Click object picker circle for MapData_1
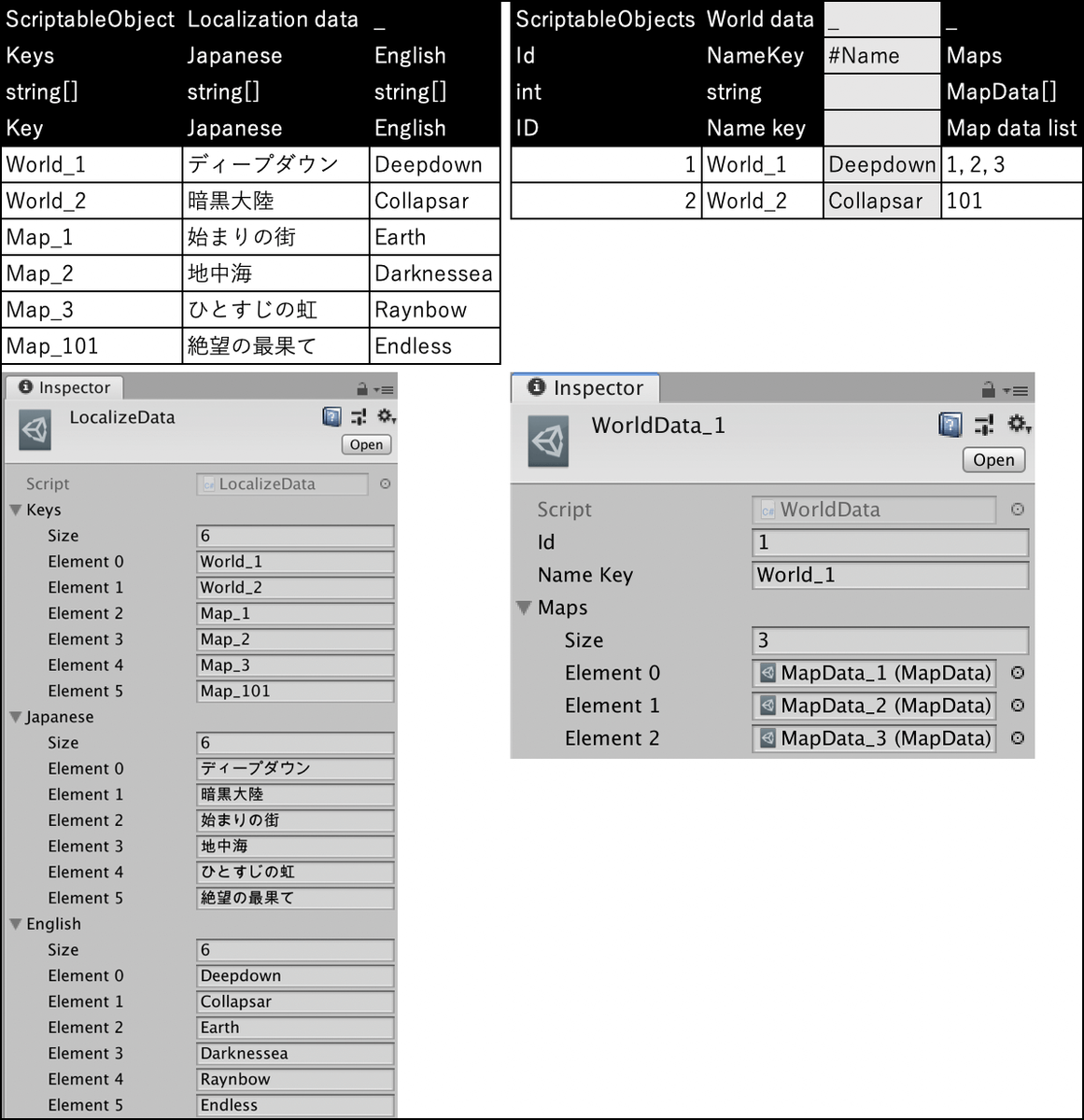This screenshot has width=1084, height=1120. 1018,673
